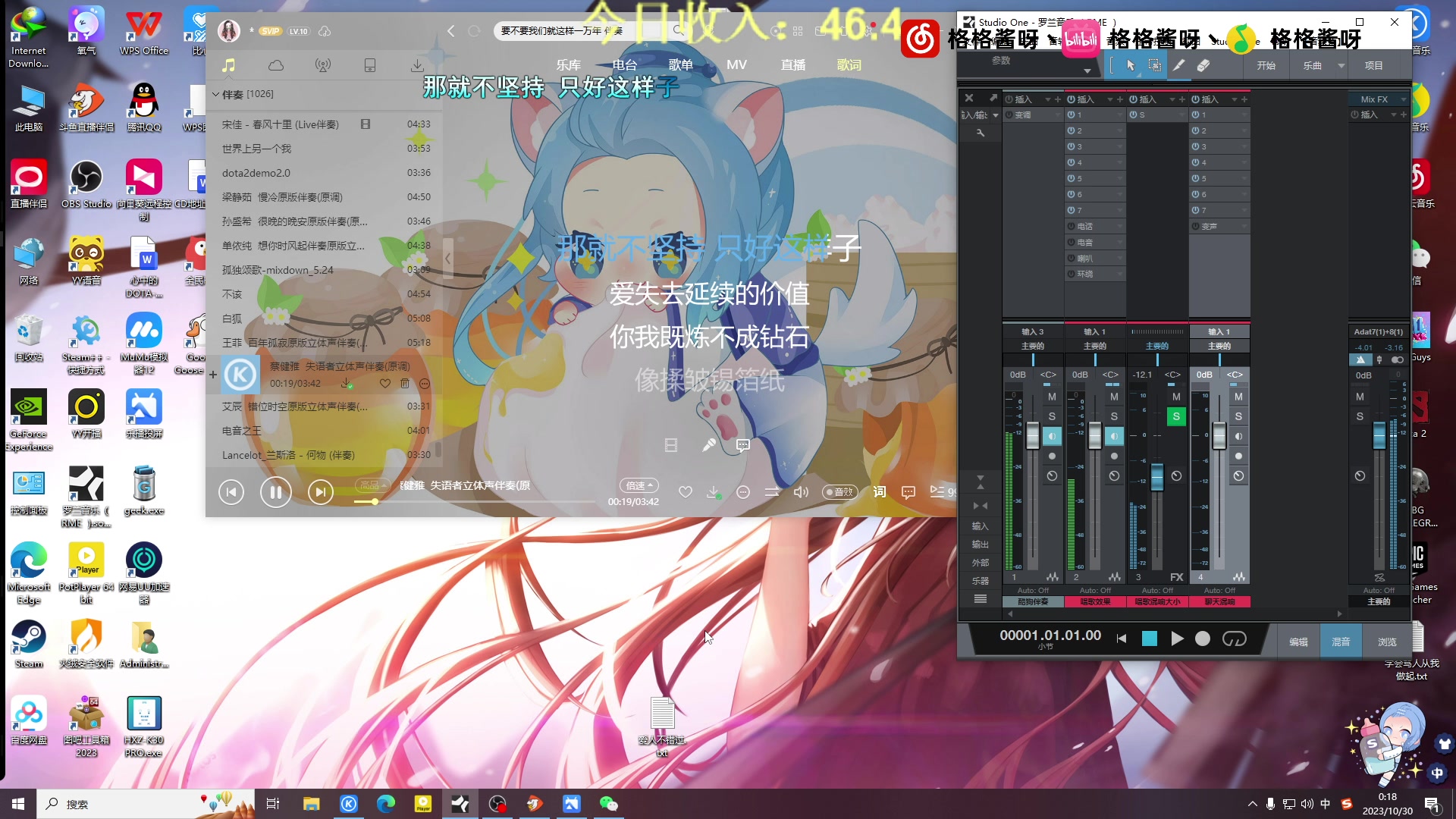Toggle power of 电话 insert effect
The height and width of the screenshot is (819, 1456).
pos(1071,227)
